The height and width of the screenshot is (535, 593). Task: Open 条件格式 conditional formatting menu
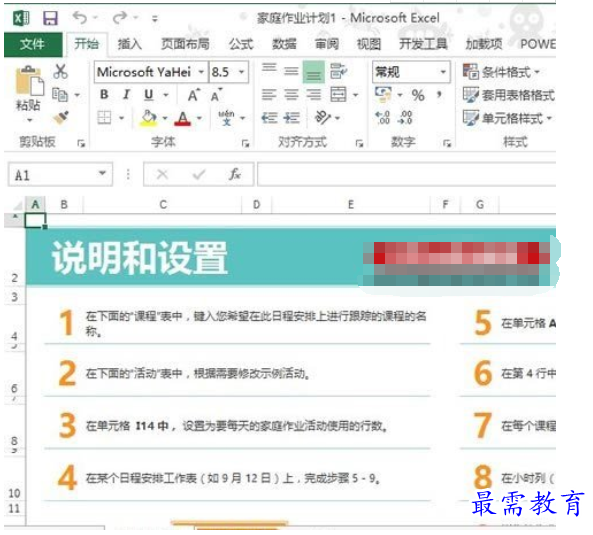click(x=501, y=71)
